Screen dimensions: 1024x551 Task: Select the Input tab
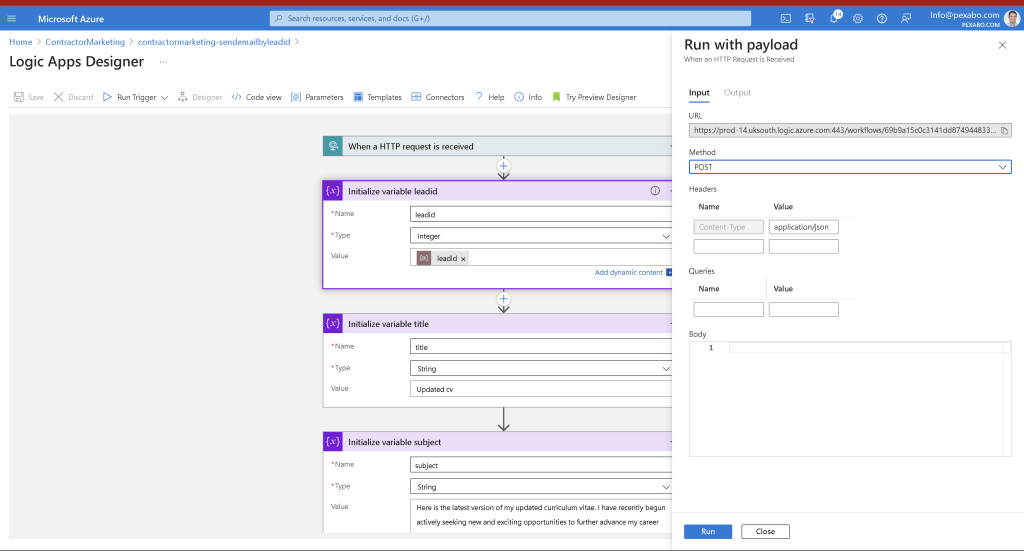pos(699,93)
